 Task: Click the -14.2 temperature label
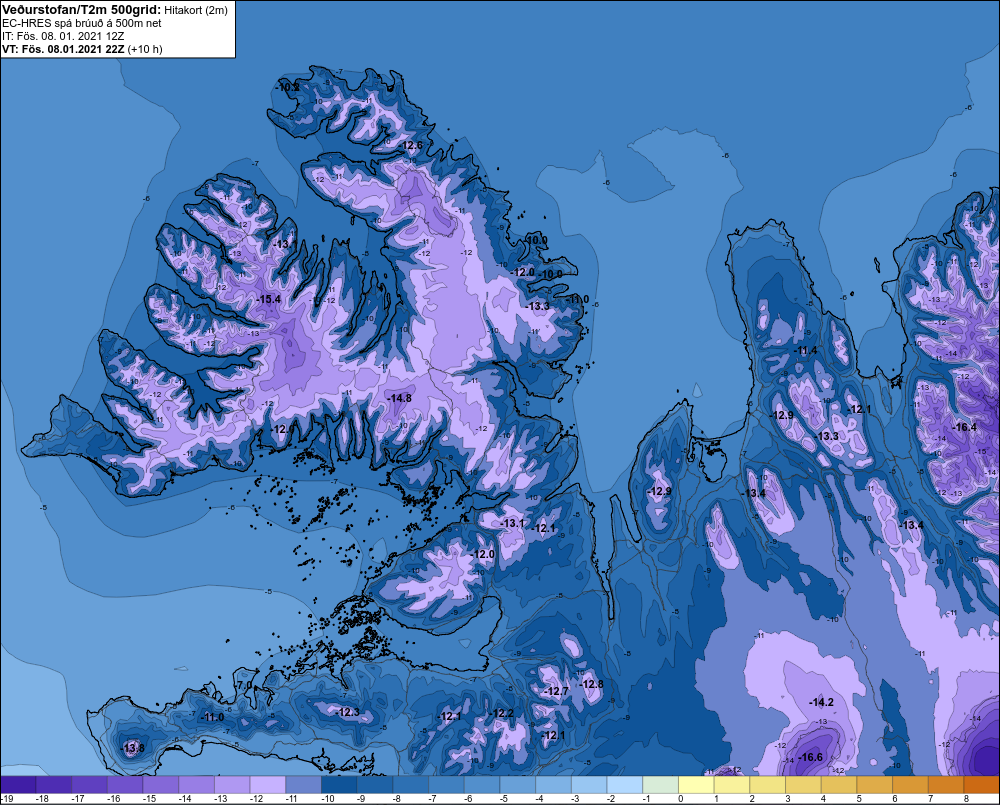821,702
